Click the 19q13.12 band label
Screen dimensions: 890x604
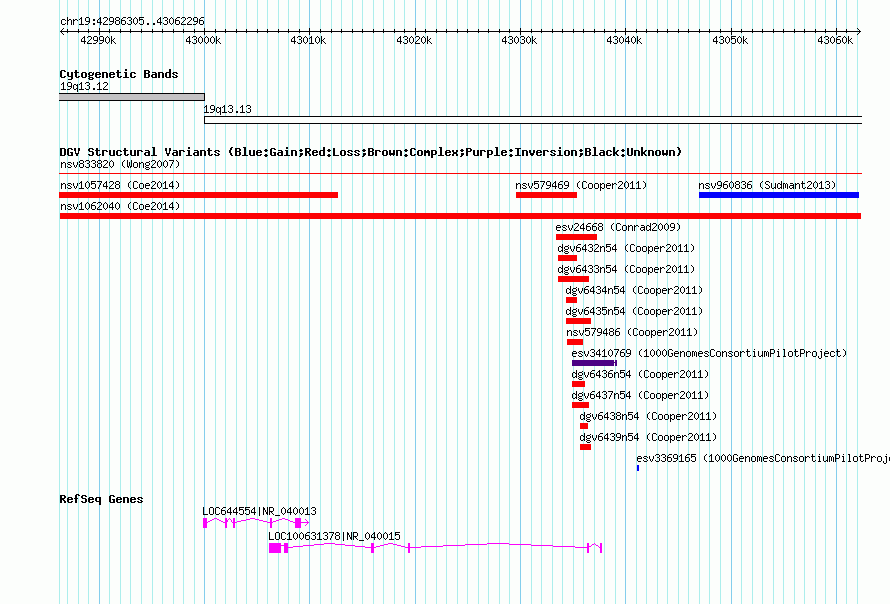[84, 86]
